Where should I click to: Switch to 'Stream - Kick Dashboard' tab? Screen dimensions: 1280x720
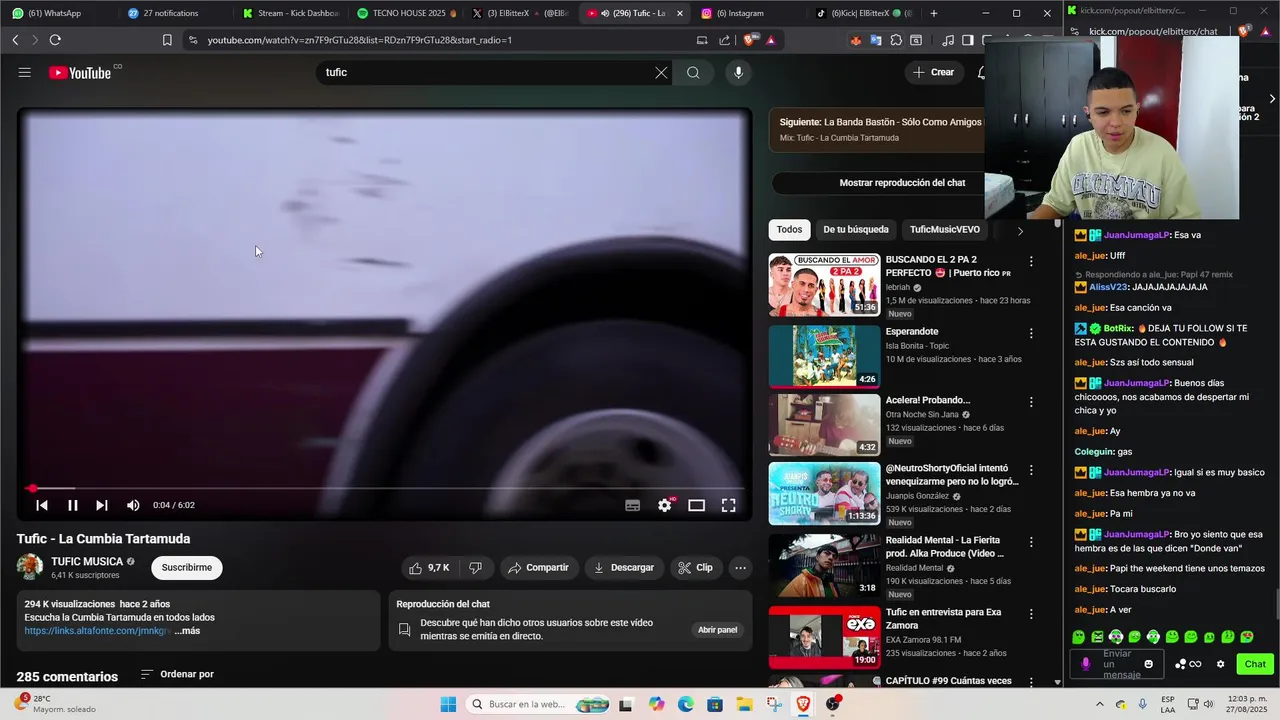290,13
